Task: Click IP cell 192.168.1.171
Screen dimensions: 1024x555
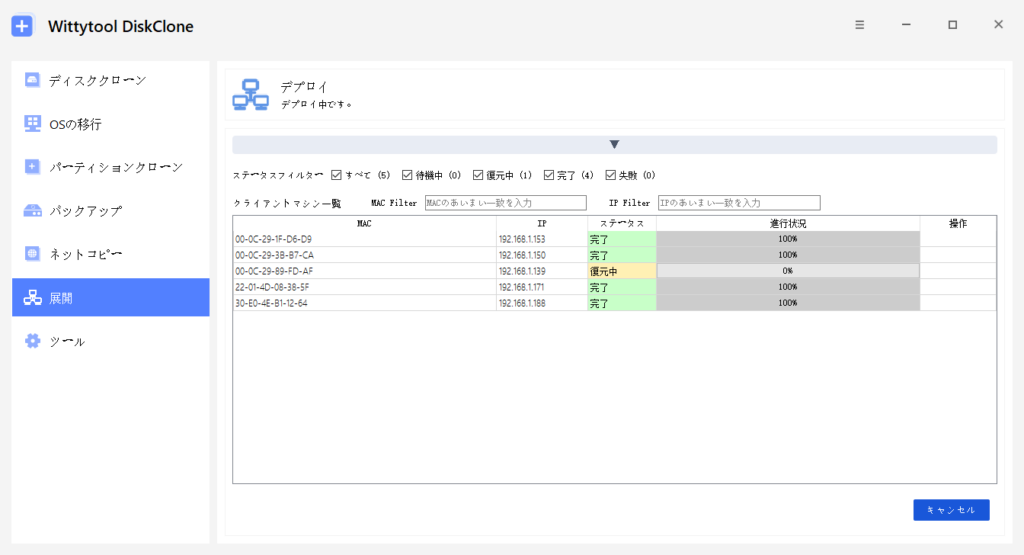Action: pos(542,287)
